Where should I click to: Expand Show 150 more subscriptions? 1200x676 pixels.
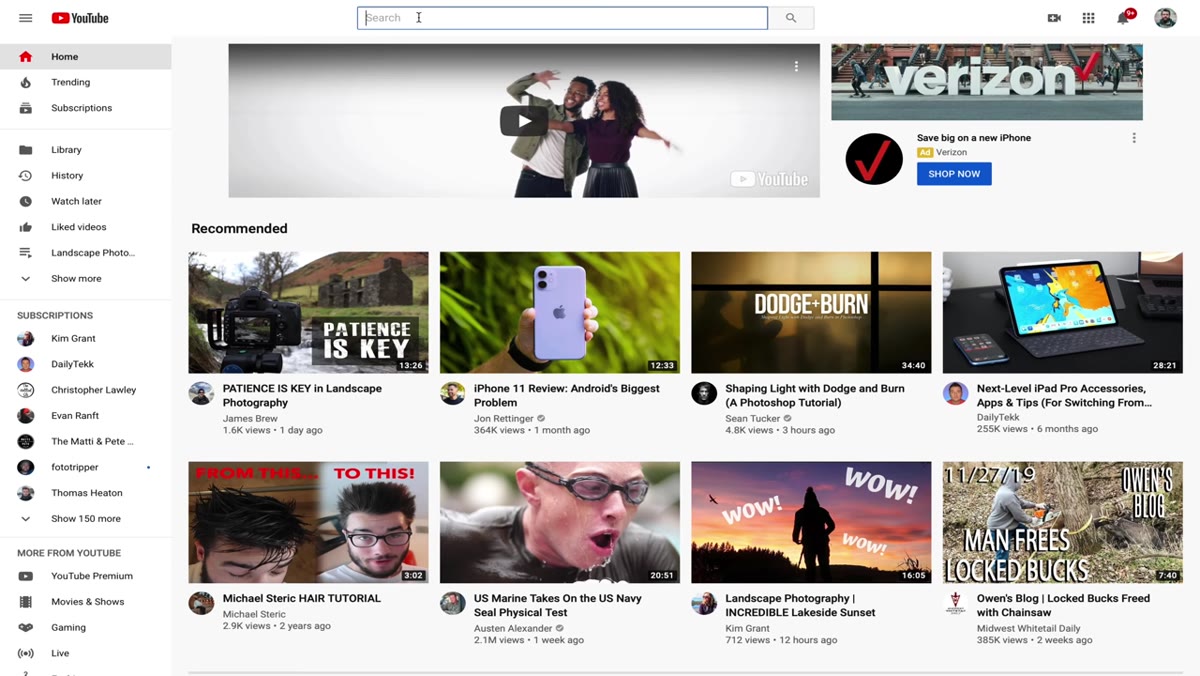click(x=86, y=519)
